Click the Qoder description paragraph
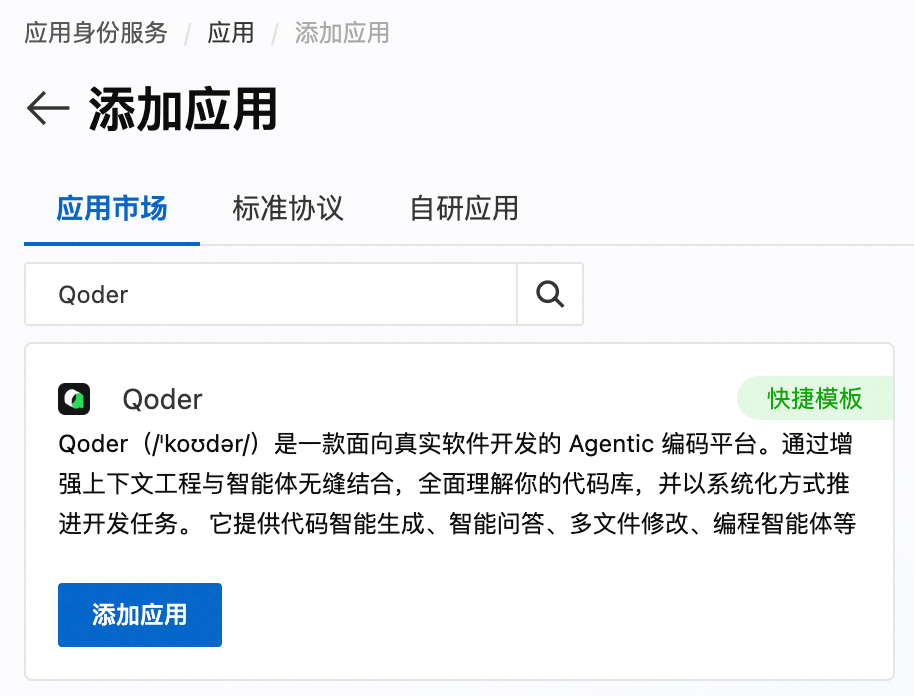 [x=457, y=484]
